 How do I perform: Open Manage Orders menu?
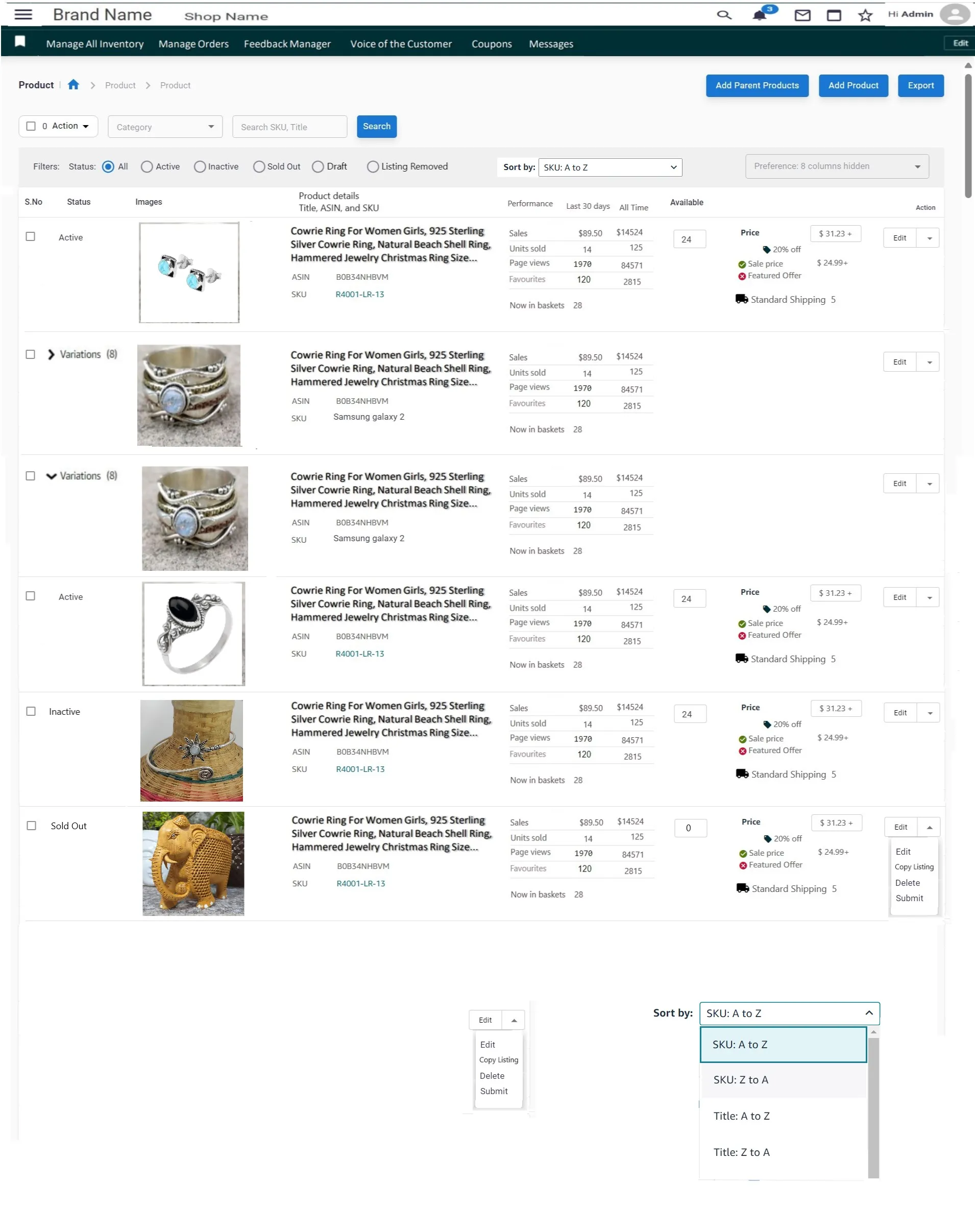click(193, 44)
